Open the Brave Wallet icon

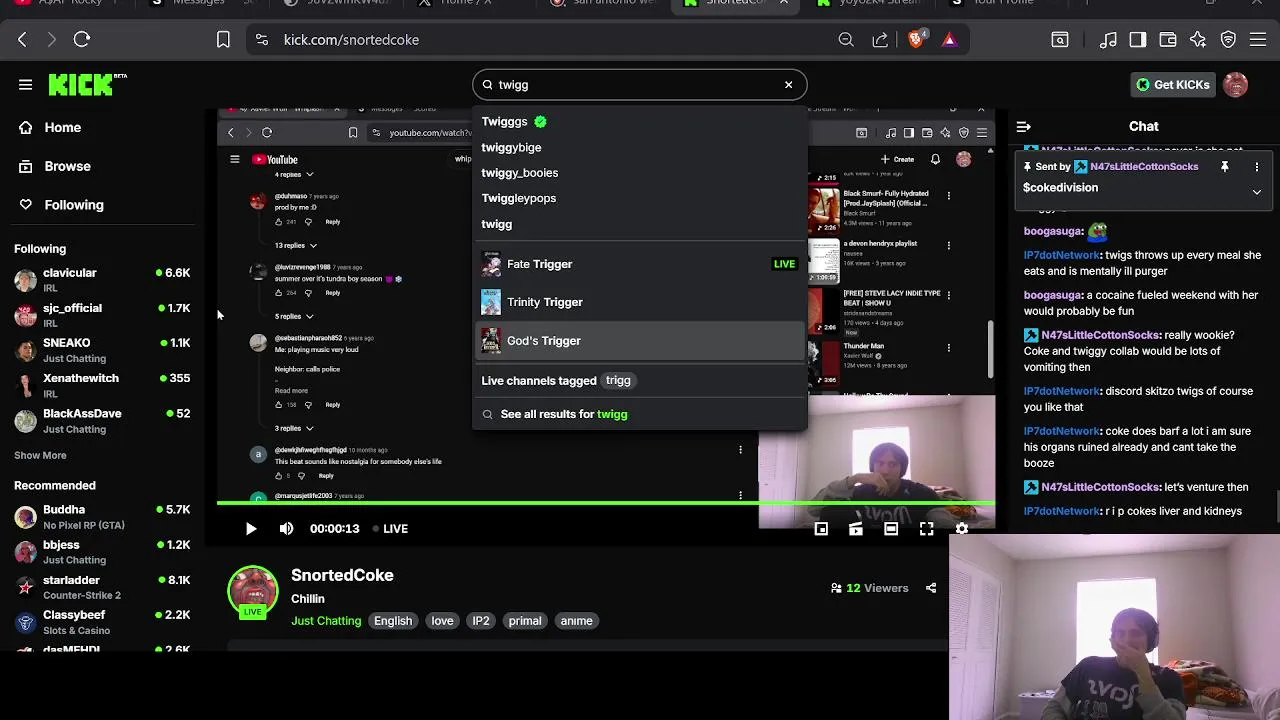coord(1168,40)
